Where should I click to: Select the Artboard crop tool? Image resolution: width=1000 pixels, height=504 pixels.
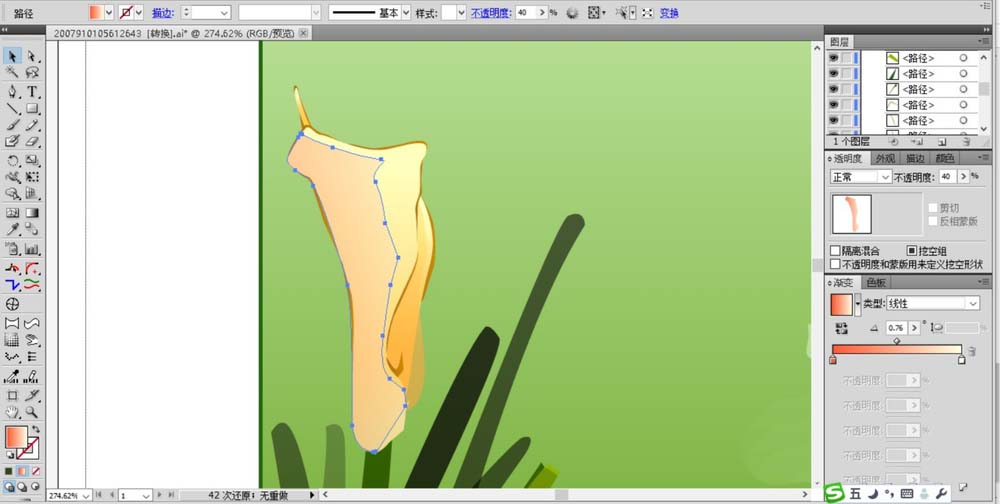(x=12, y=396)
